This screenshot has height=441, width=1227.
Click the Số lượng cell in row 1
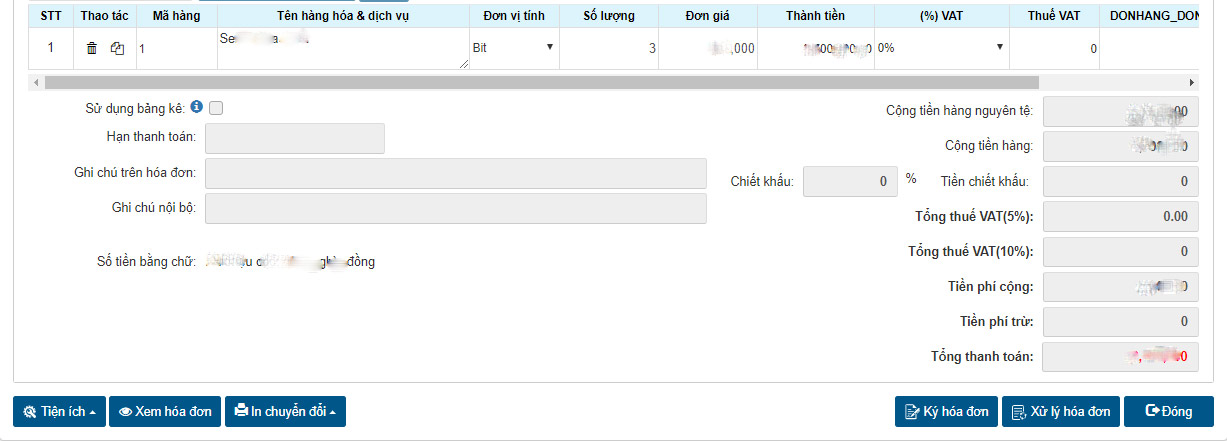click(609, 48)
